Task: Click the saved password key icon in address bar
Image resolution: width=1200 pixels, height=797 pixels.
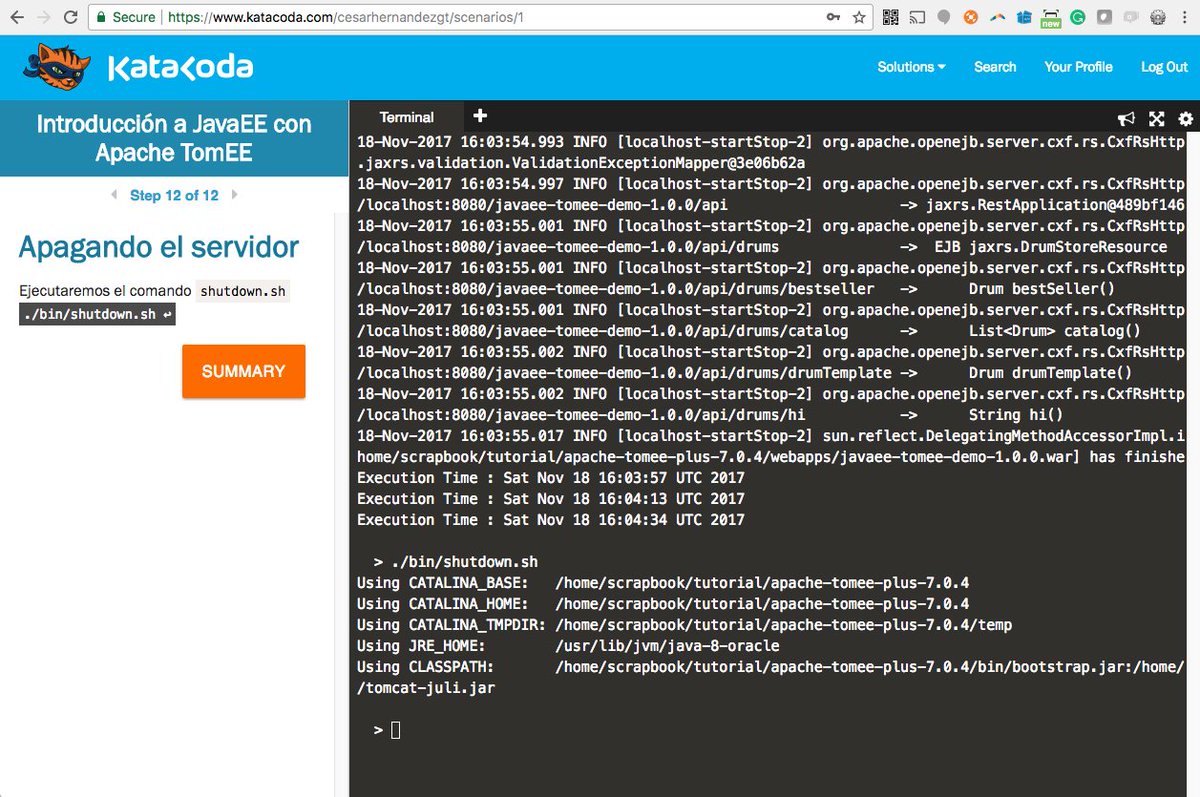Action: click(x=833, y=17)
